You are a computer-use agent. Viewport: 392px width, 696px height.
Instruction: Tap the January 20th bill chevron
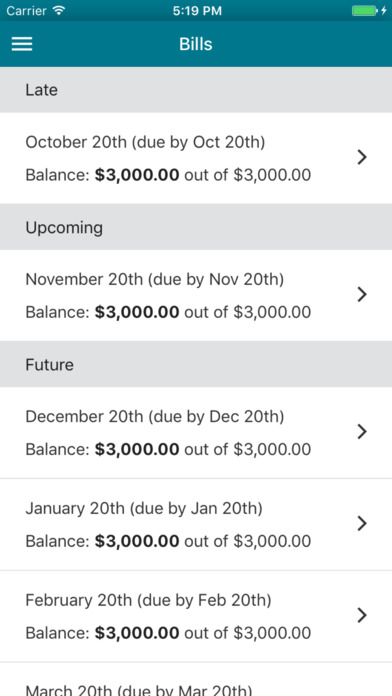click(362, 524)
